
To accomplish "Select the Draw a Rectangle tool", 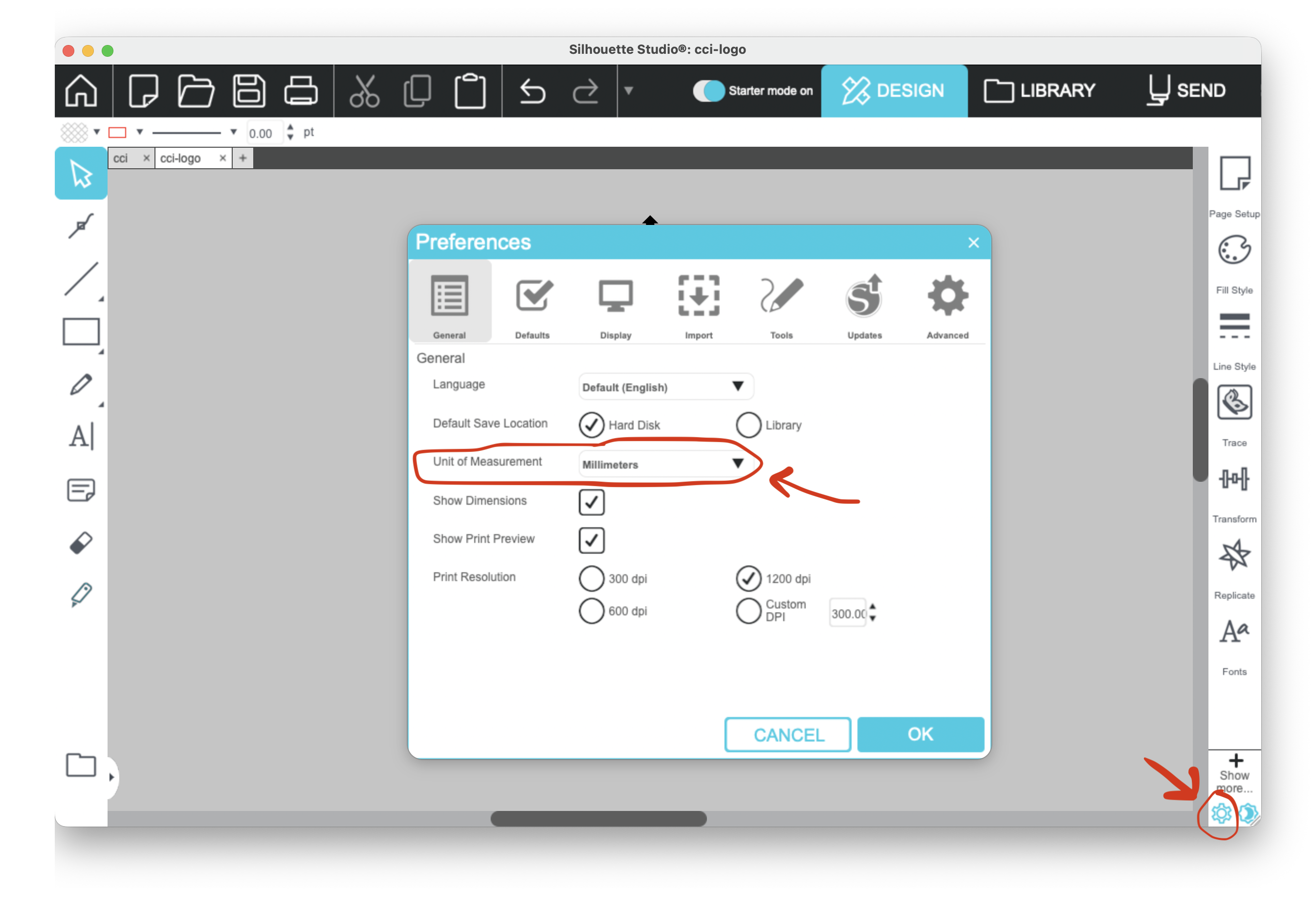I will (81, 332).
